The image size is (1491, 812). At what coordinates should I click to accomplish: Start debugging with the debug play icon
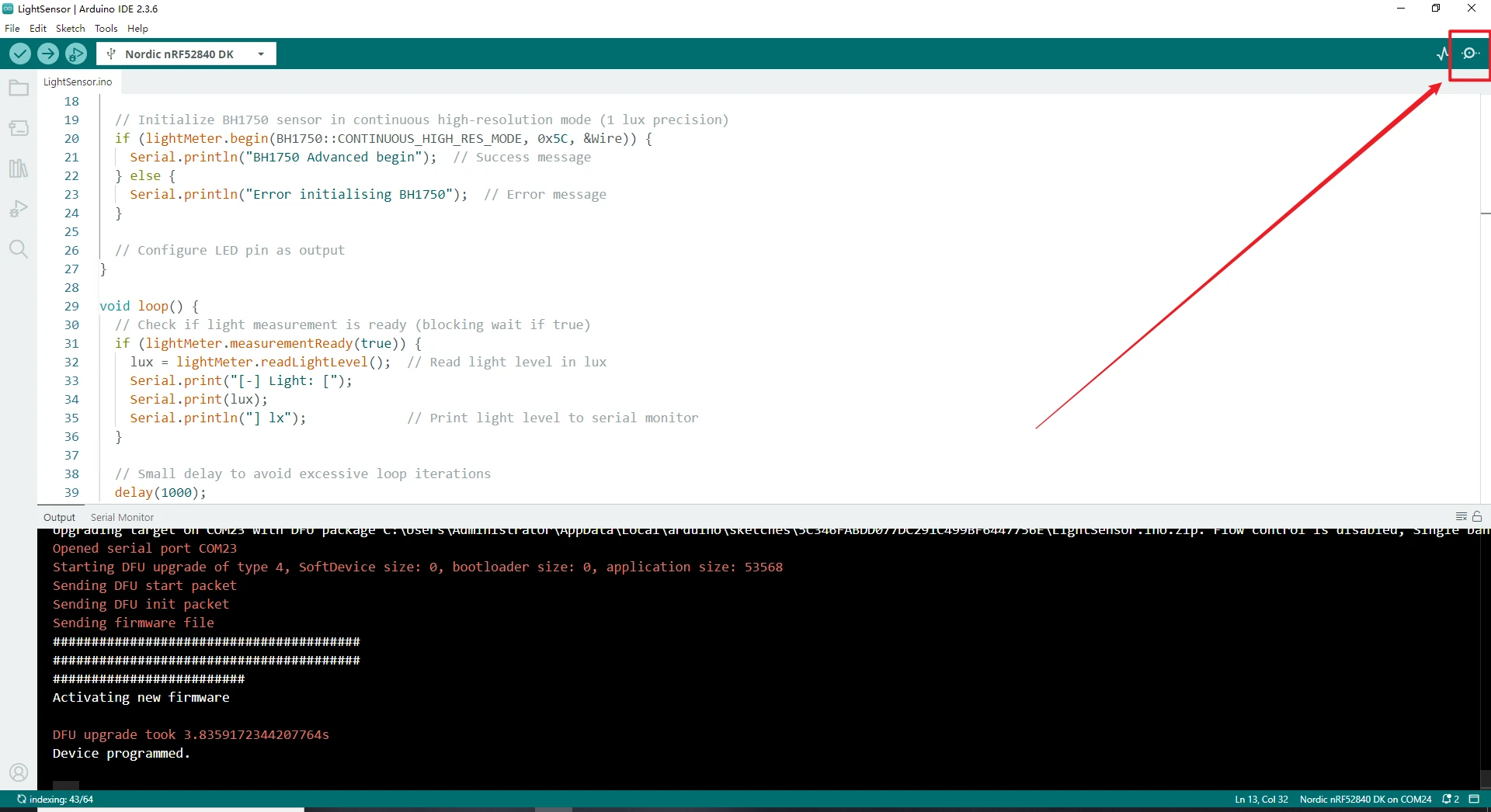point(76,54)
